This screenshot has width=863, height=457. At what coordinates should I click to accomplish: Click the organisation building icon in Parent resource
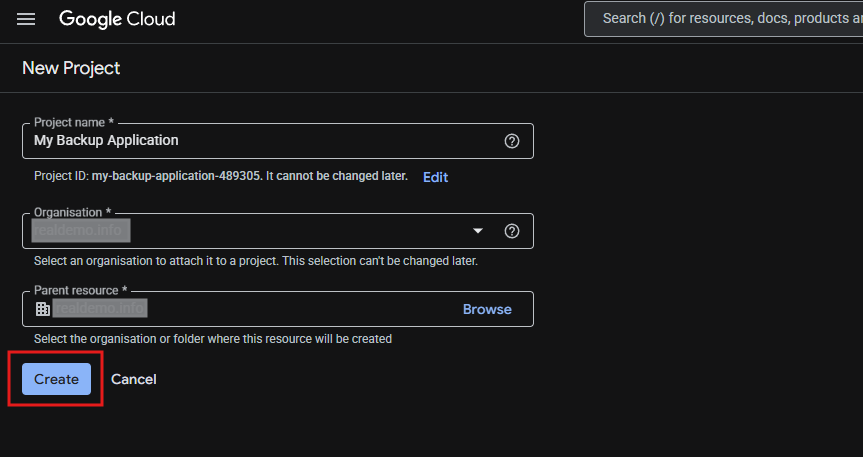pos(42,309)
